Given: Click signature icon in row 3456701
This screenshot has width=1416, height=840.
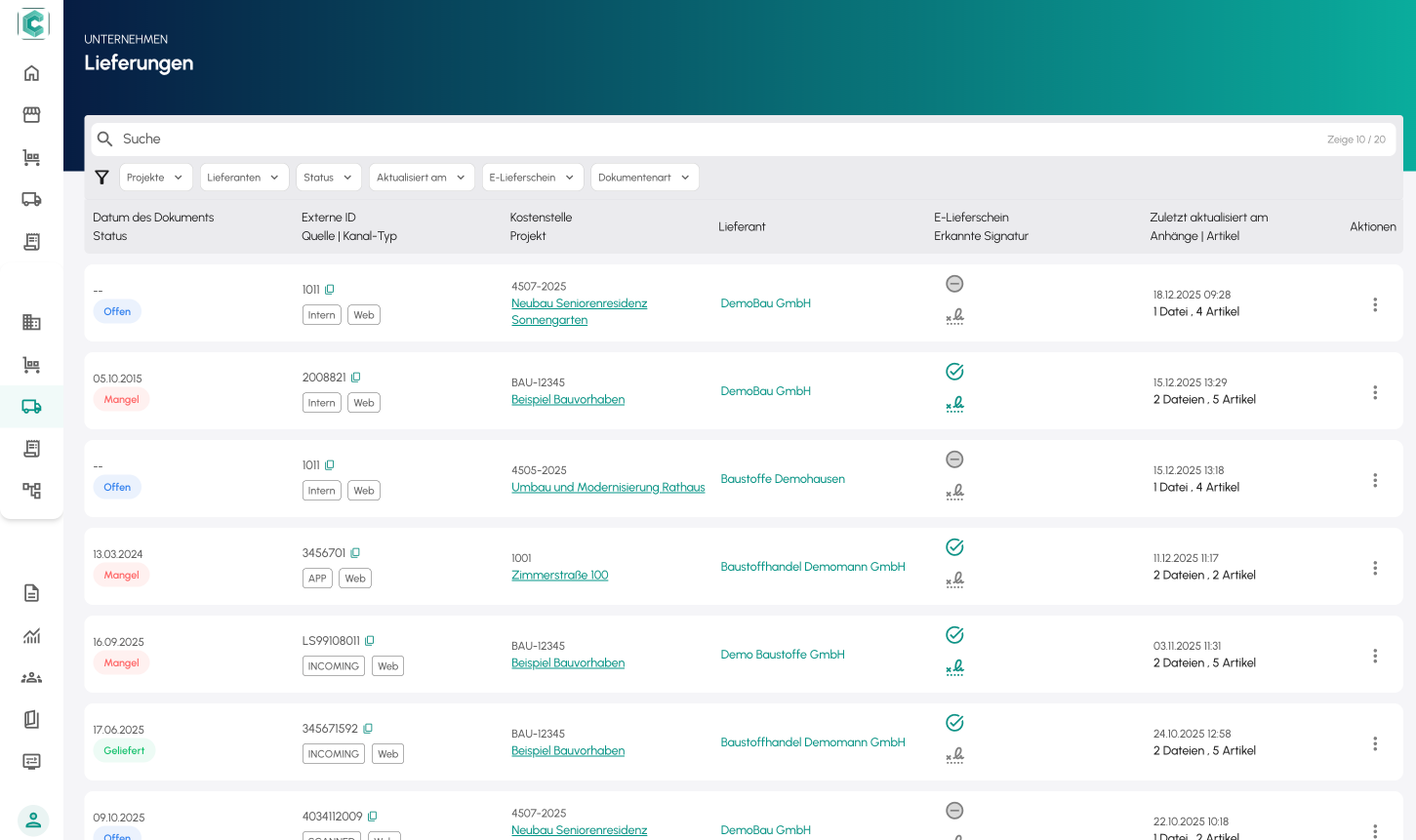Looking at the screenshot, I should click(x=954, y=580).
